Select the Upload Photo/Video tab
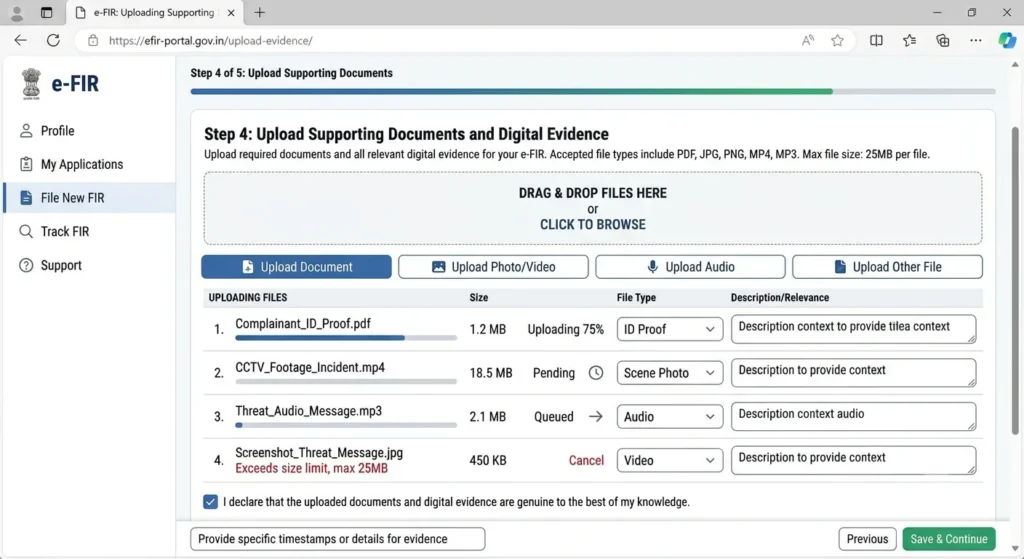 pyautogui.click(x=493, y=266)
